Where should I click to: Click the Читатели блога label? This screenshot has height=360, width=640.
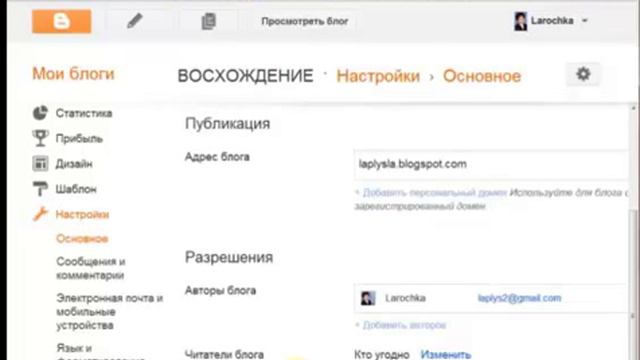click(x=224, y=354)
